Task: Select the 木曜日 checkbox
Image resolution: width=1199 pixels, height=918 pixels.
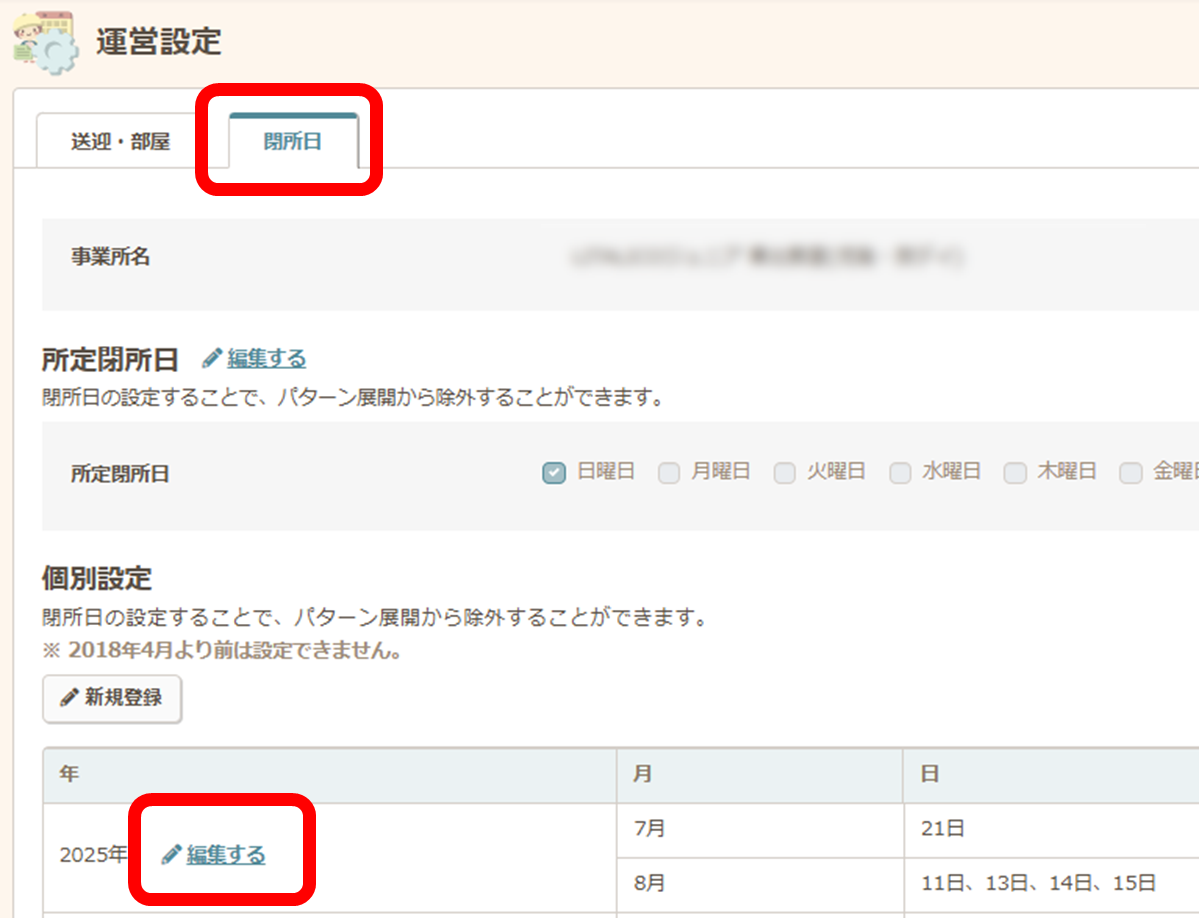Action: tap(1016, 473)
